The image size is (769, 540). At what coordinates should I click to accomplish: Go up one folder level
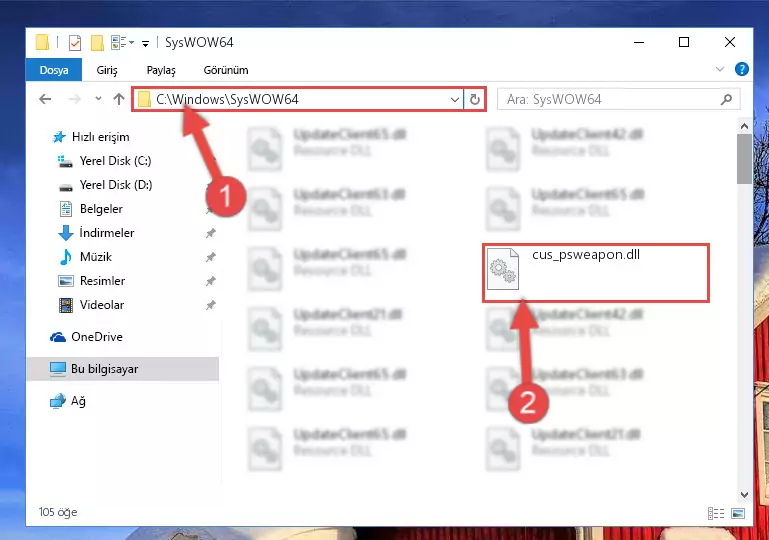119,99
